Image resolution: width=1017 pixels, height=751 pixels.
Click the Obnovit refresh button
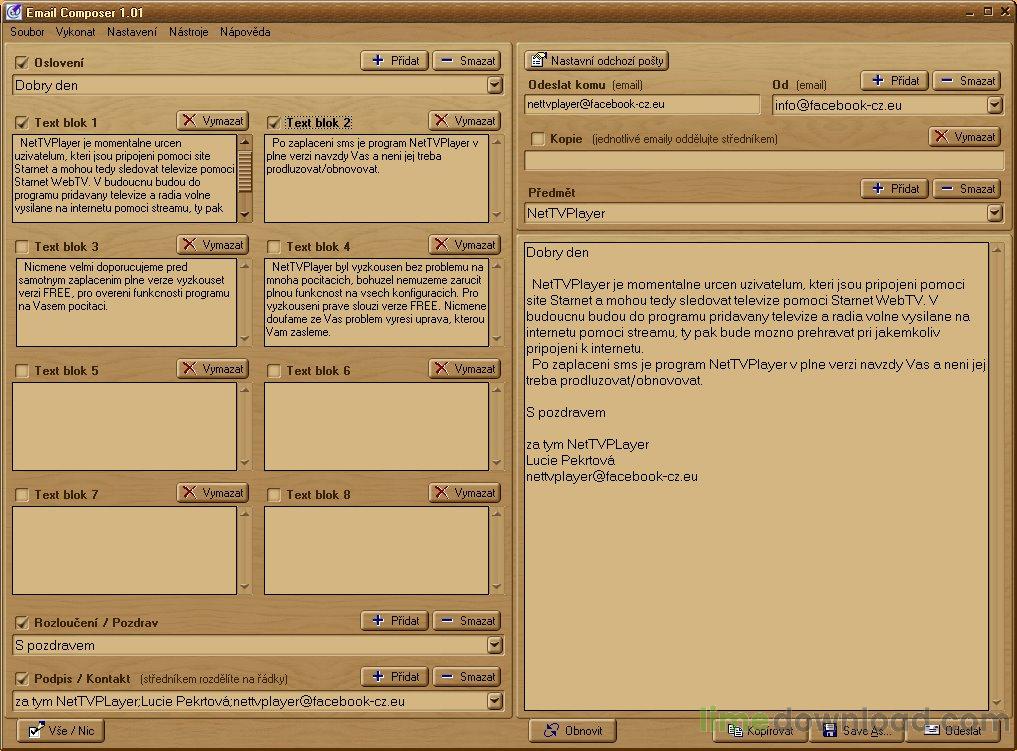573,731
